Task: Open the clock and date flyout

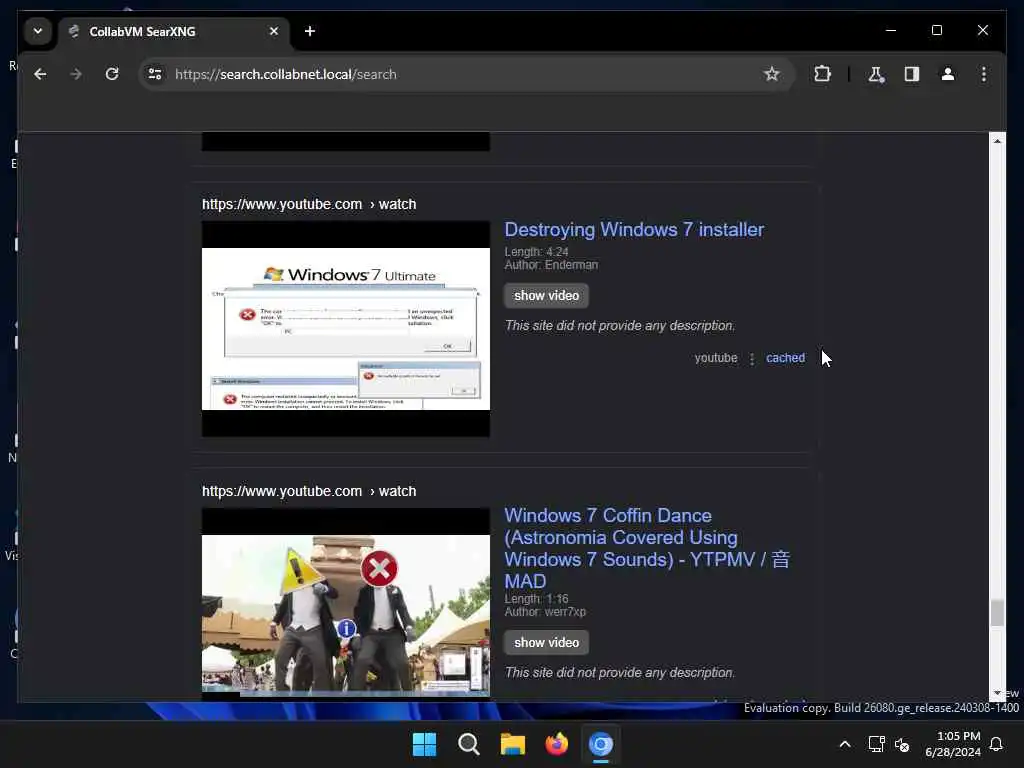Action: point(953,744)
